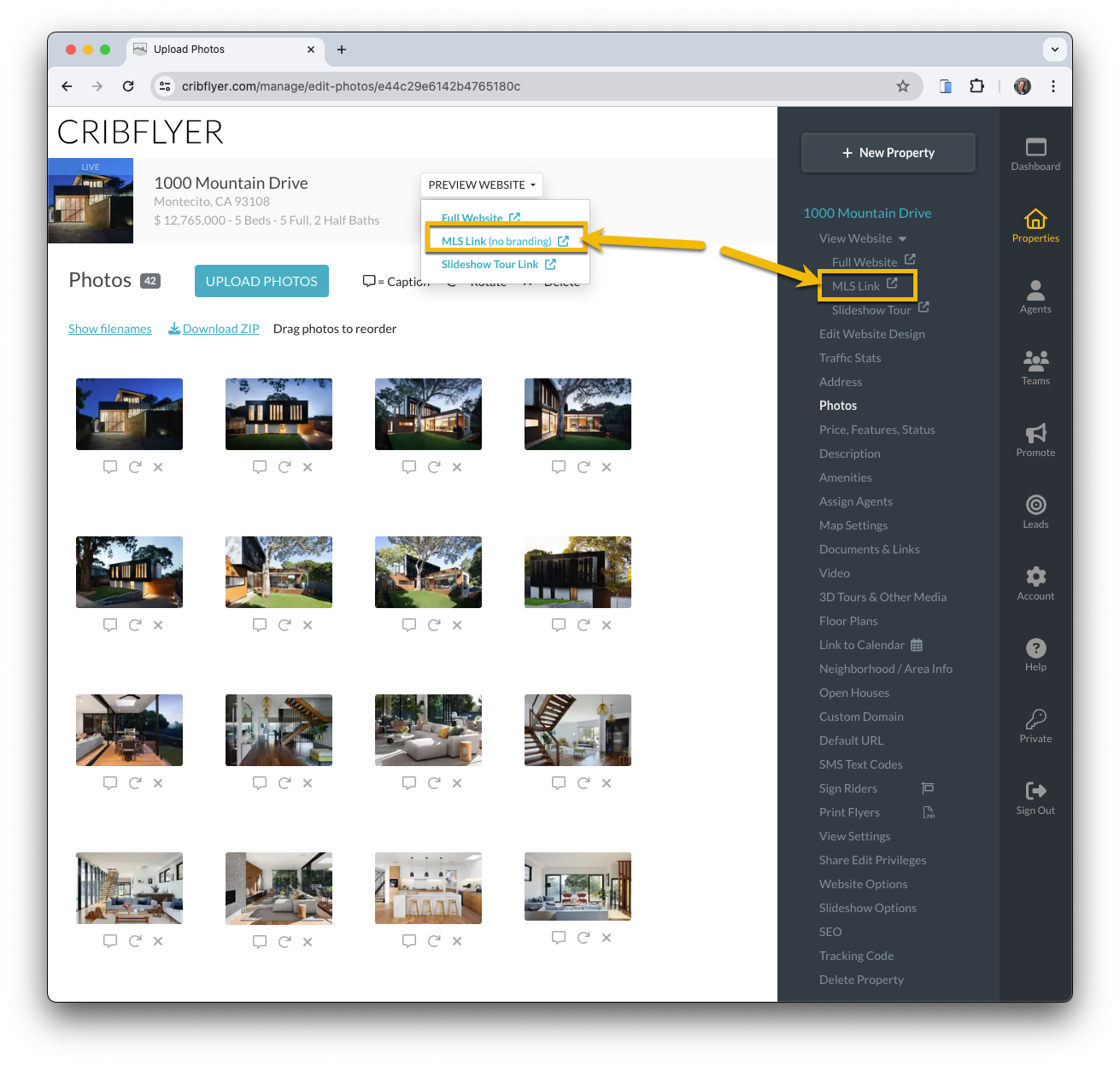Viewport: 1120px width, 1065px height.
Task: Open Floor Plans in sidebar
Action: pyautogui.click(x=848, y=621)
